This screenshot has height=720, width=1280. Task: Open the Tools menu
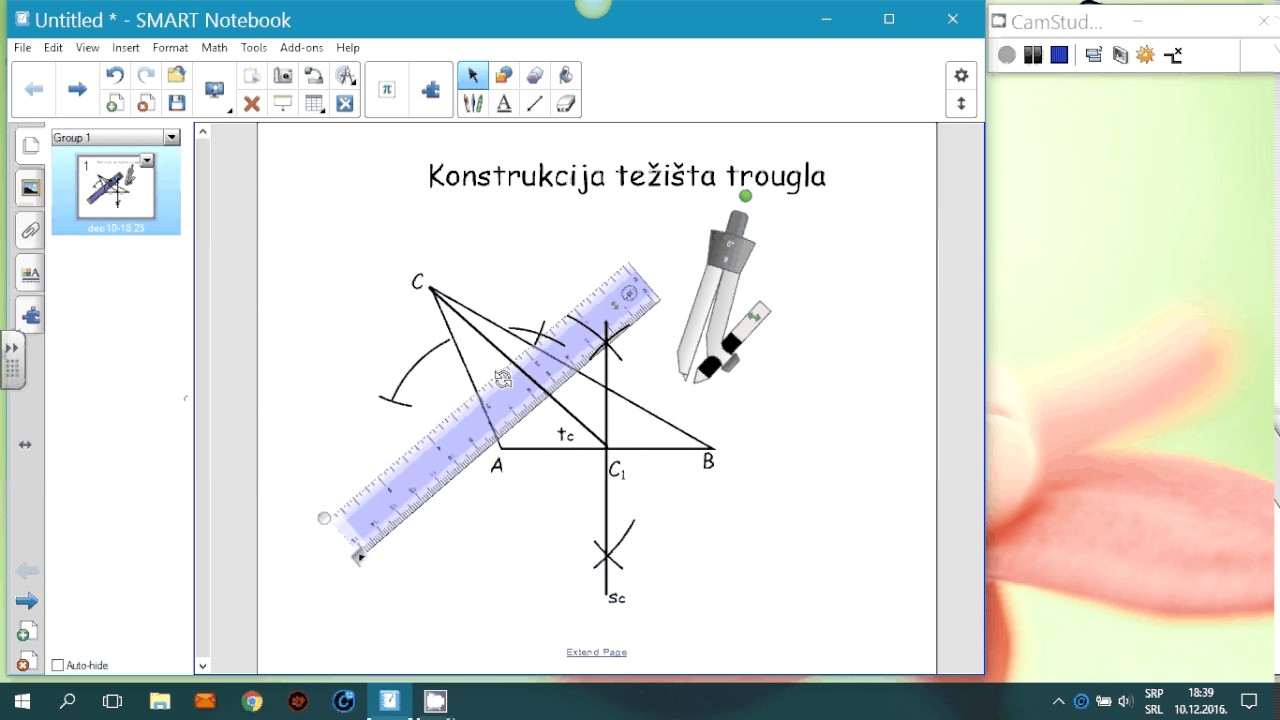[254, 47]
